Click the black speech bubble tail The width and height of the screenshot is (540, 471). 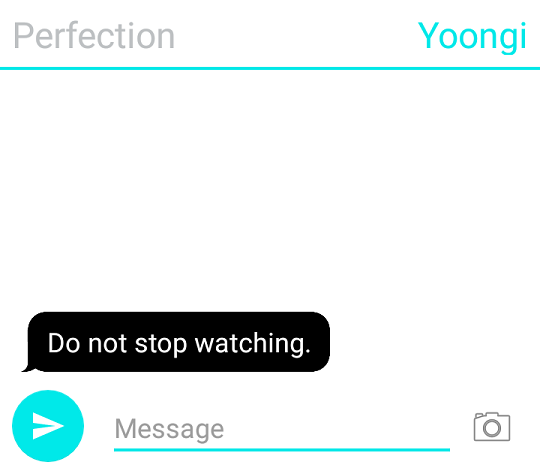(x=28, y=368)
